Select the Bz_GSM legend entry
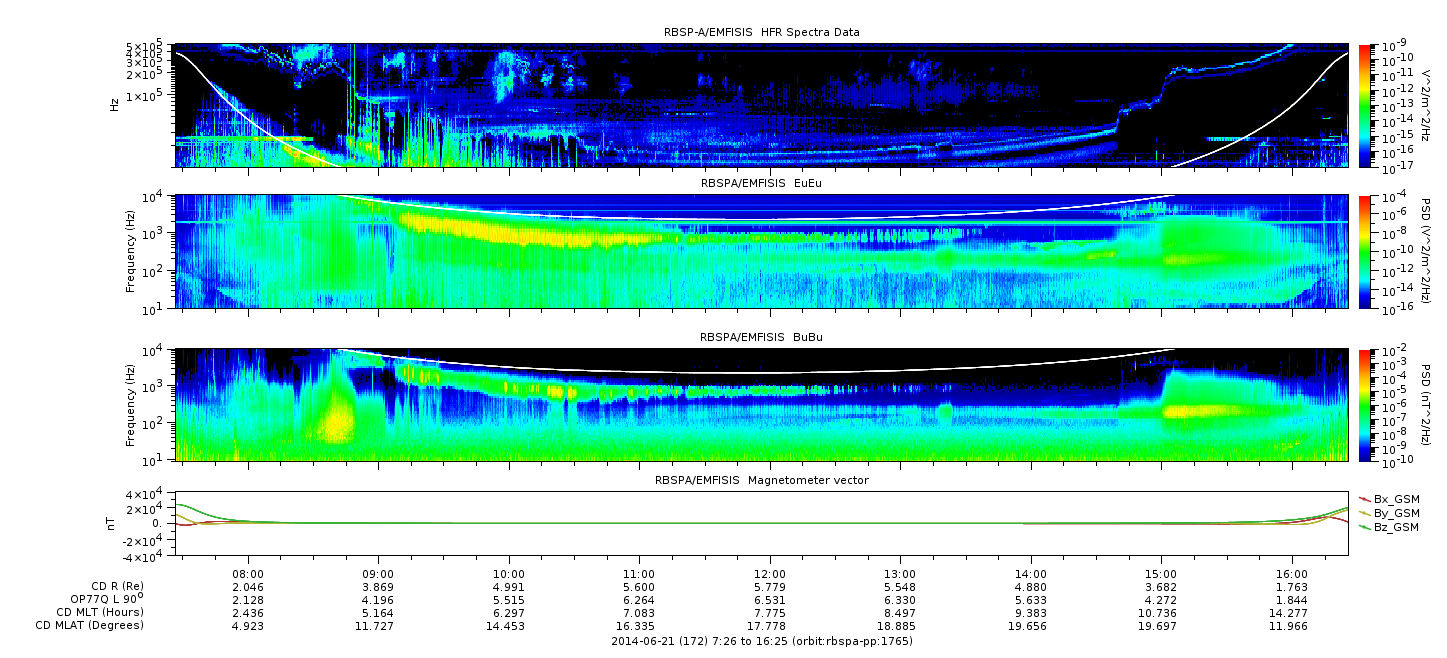This screenshot has width=1447, height=658. pyautogui.click(x=1395, y=527)
